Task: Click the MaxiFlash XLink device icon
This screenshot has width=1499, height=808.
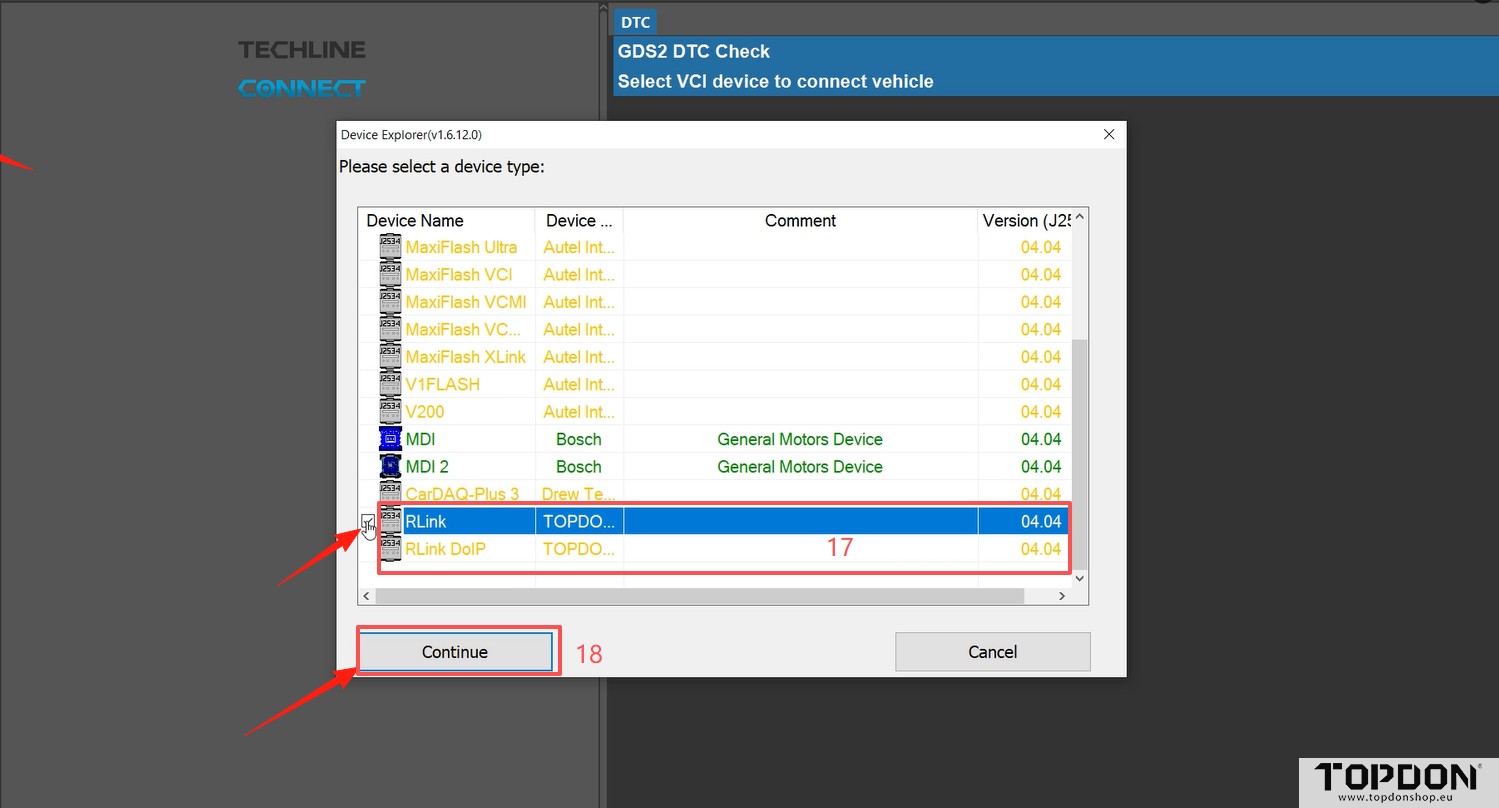Action: click(390, 357)
